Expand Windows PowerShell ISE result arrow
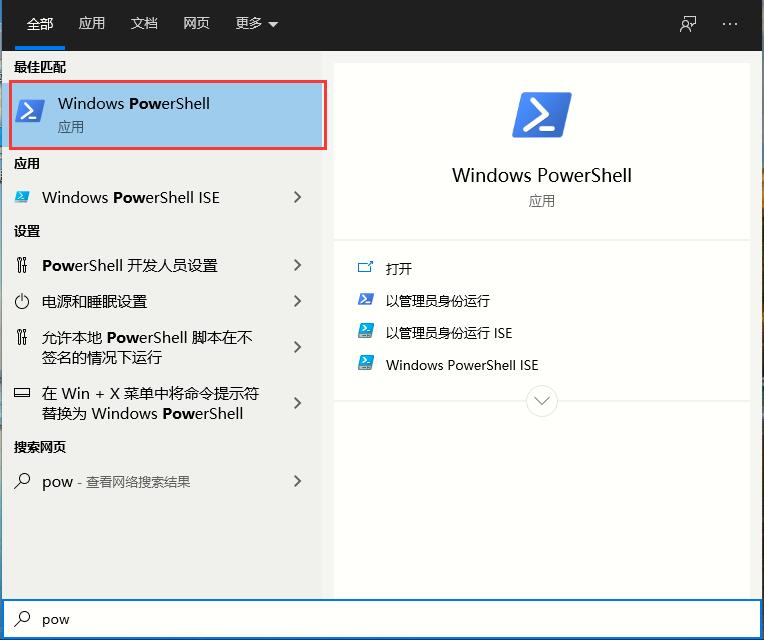 (297, 197)
